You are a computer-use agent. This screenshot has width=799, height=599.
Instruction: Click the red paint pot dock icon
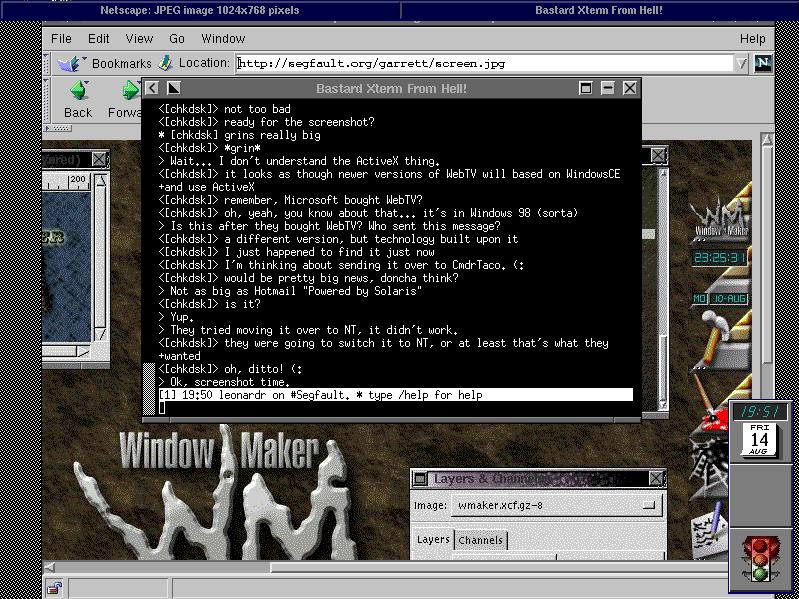pos(713,405)
